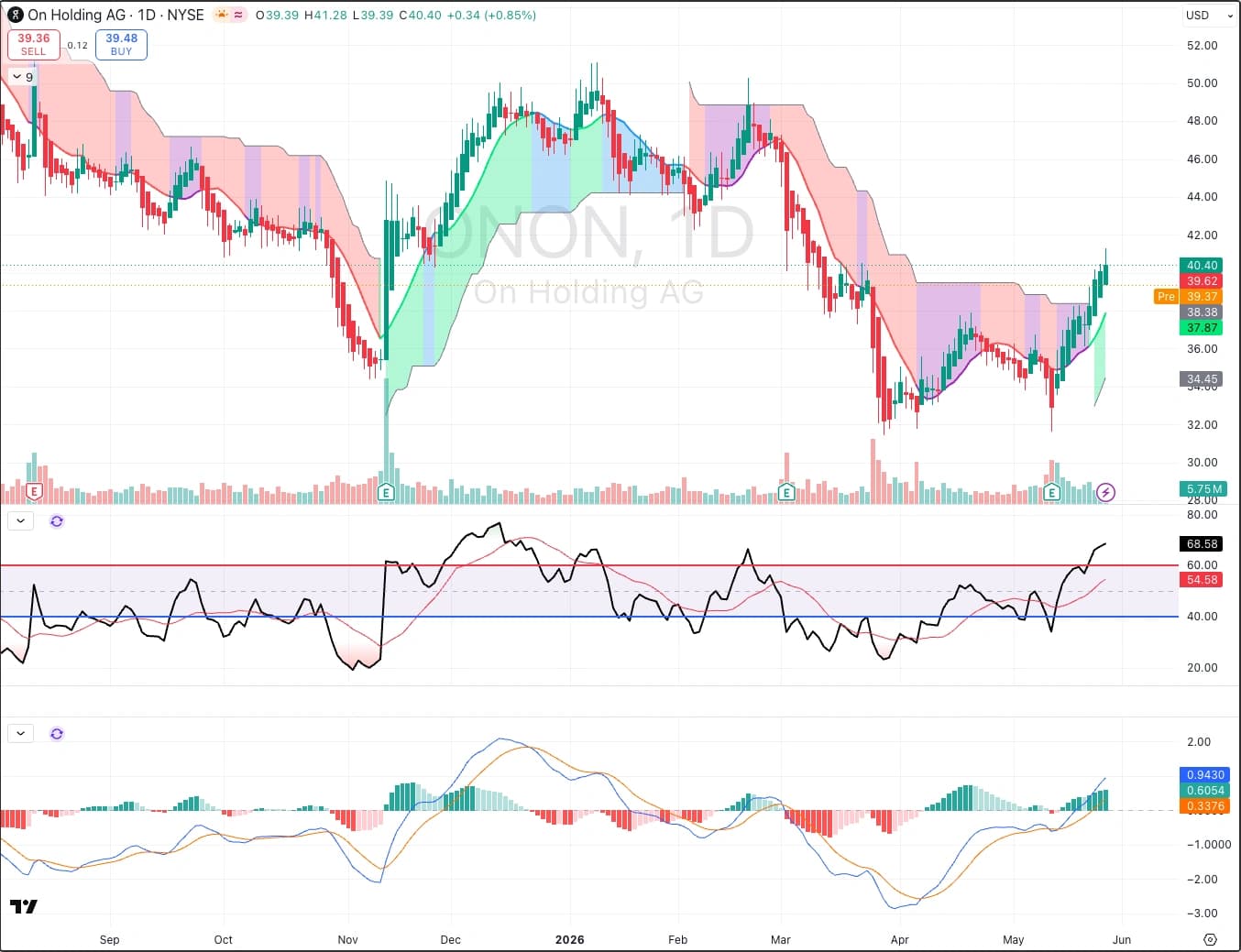Click the RSI value label 68.58
The height and width of the screenshot is (952, 1241).
(1202, 544)
